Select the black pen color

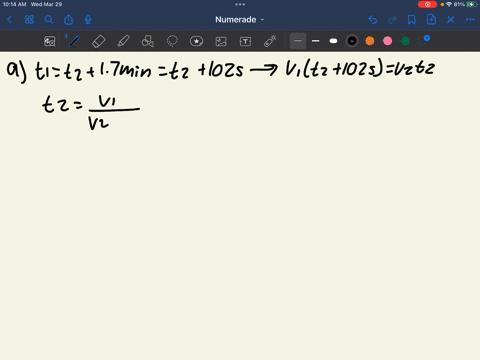[x=352, y=41]
